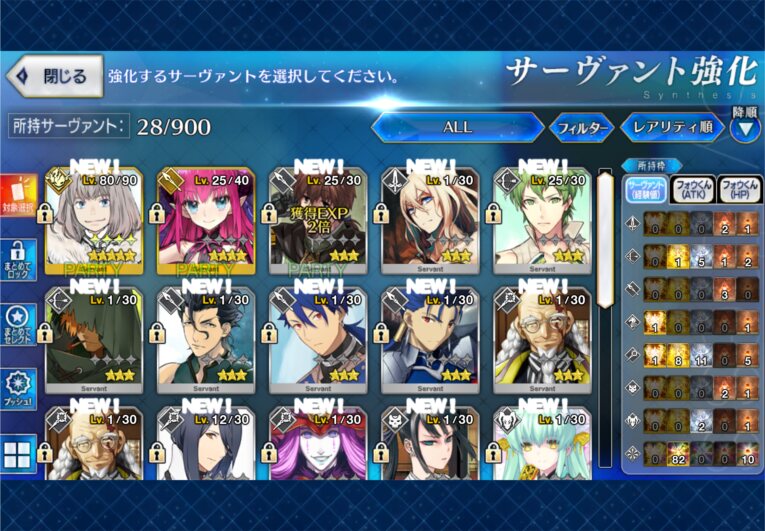Switch to the フォウくん (ATK) tab
This screenshot has height=531, width=765.
click(693, 189)
